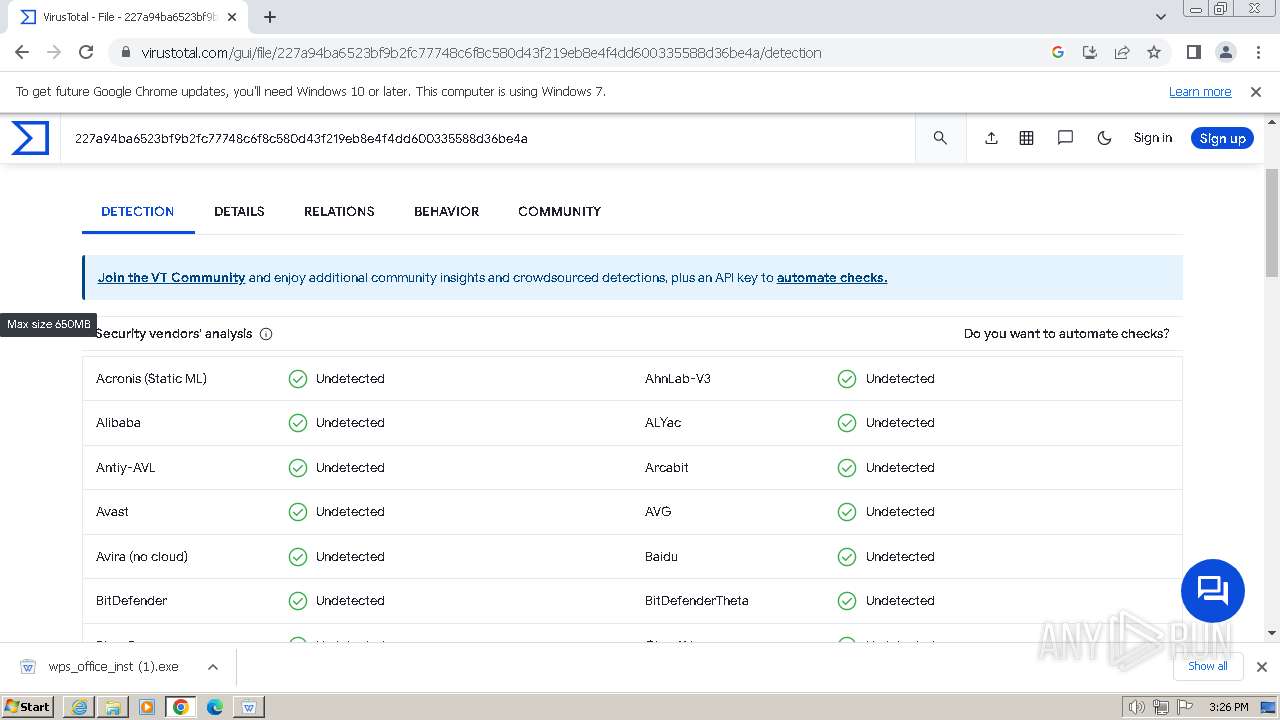
Task: Click the search magnifier icon
Action: point(940,138)
